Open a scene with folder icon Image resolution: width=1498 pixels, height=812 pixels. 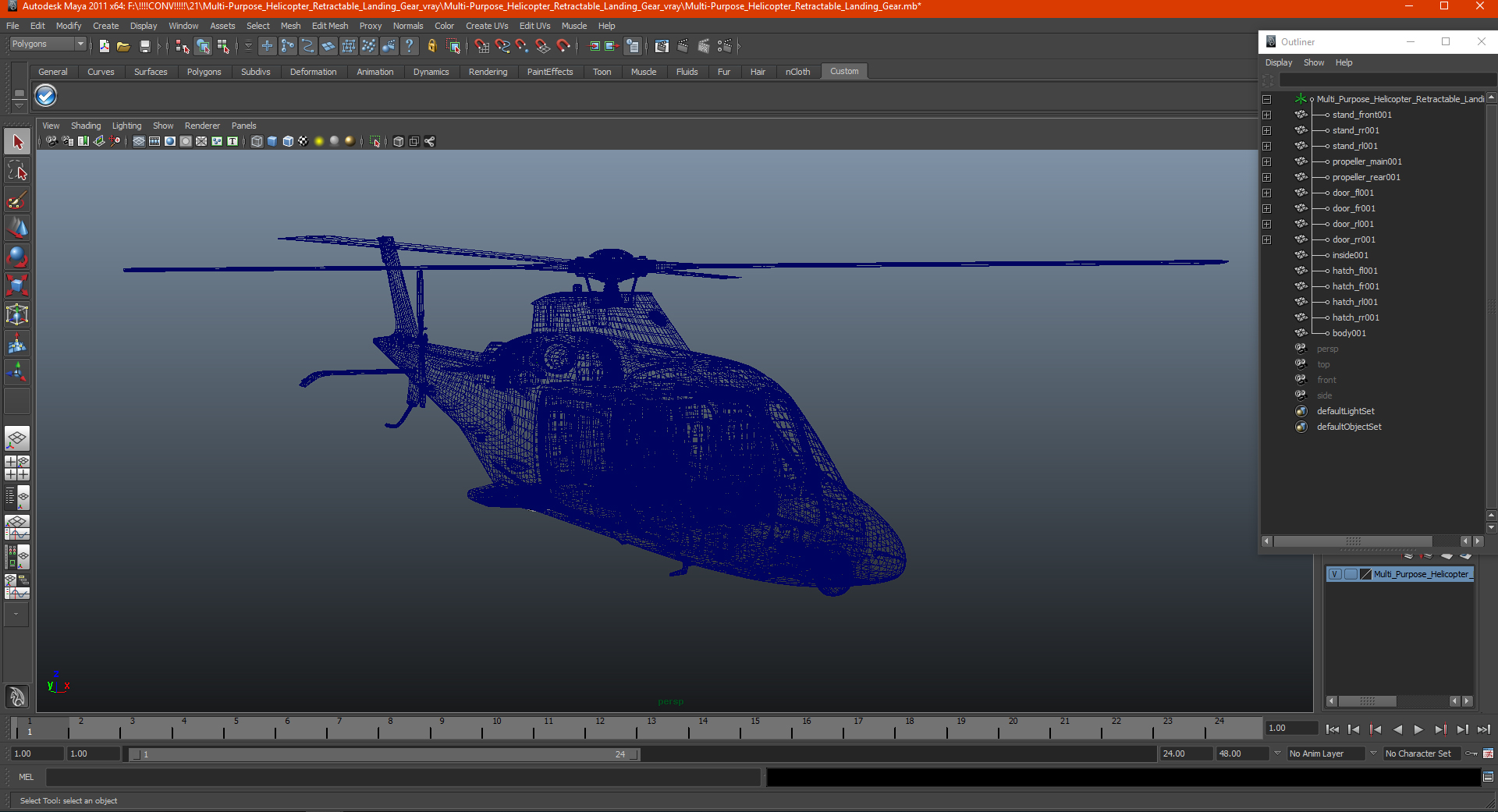(x=123, y=47)
